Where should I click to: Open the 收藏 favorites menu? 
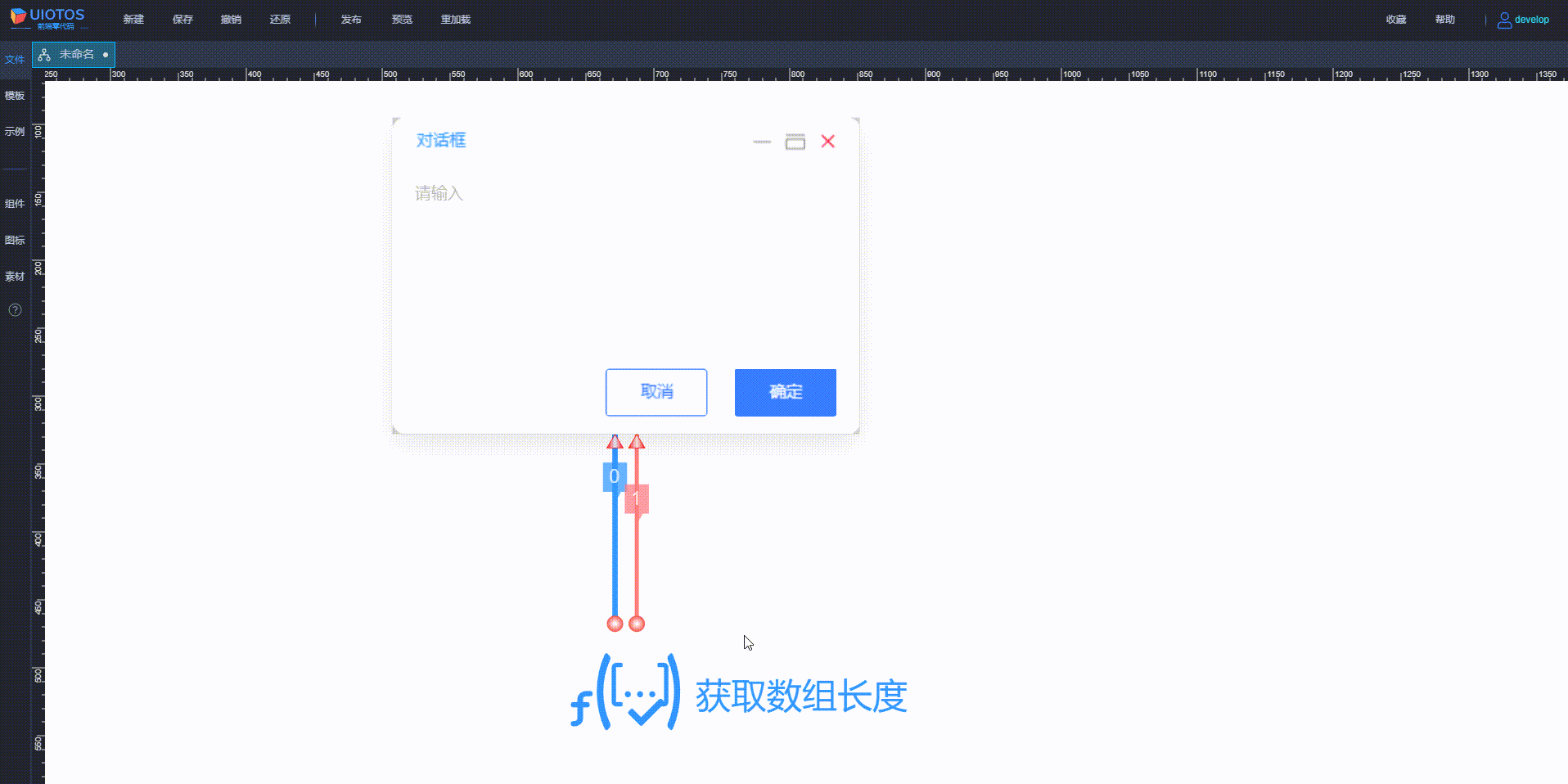tap(1396, 19)
